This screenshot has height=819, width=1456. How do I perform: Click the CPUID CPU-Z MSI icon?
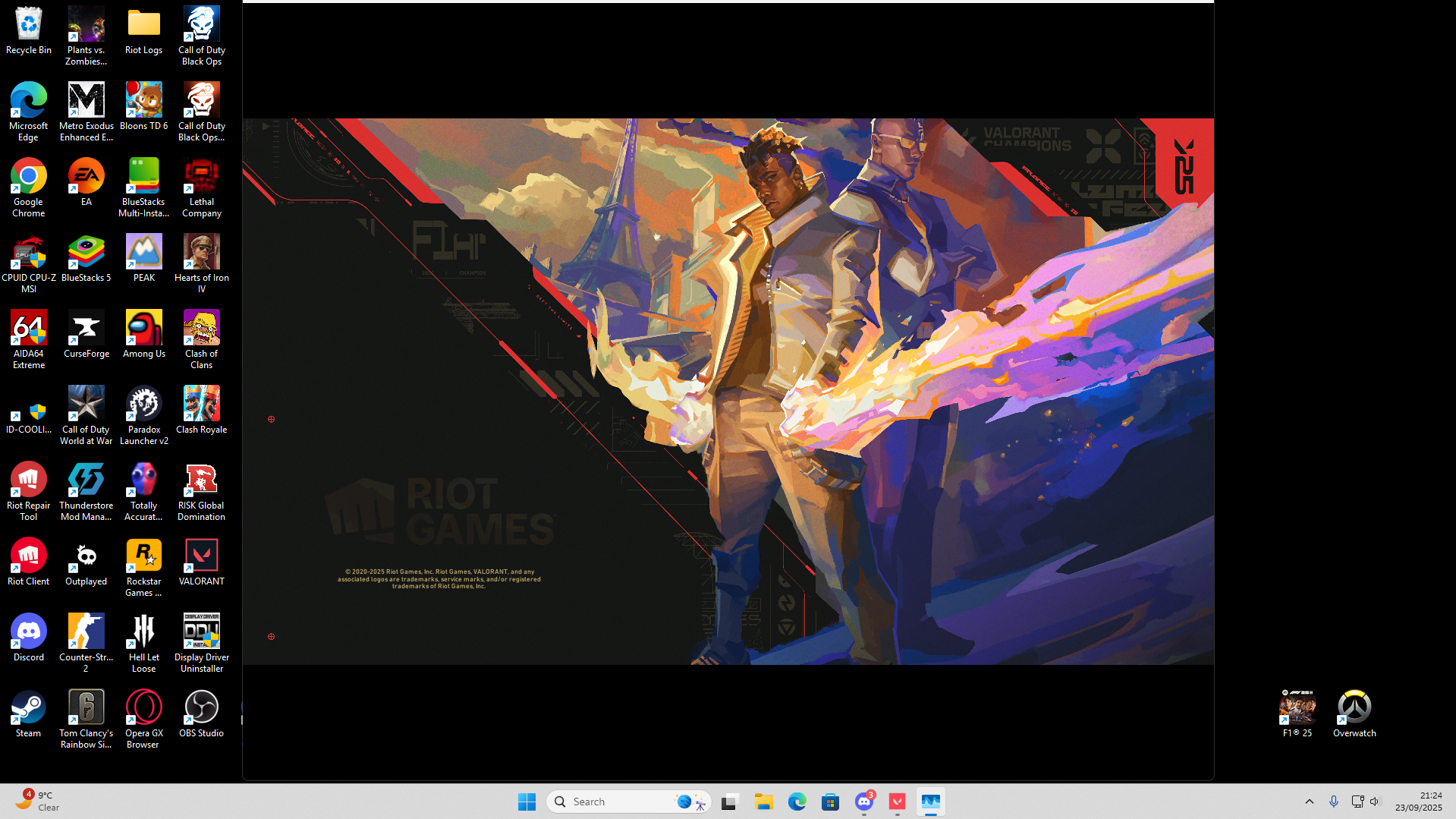[x=29, y=264]
